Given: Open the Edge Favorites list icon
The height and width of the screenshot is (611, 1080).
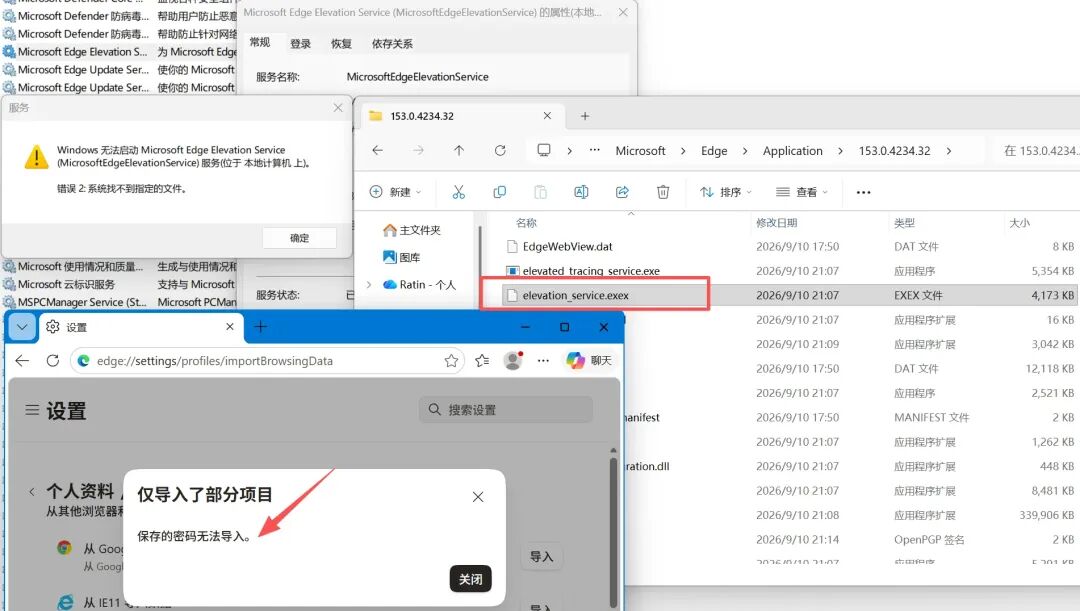Looking at the screenshot, I should (x=482, y=360).
